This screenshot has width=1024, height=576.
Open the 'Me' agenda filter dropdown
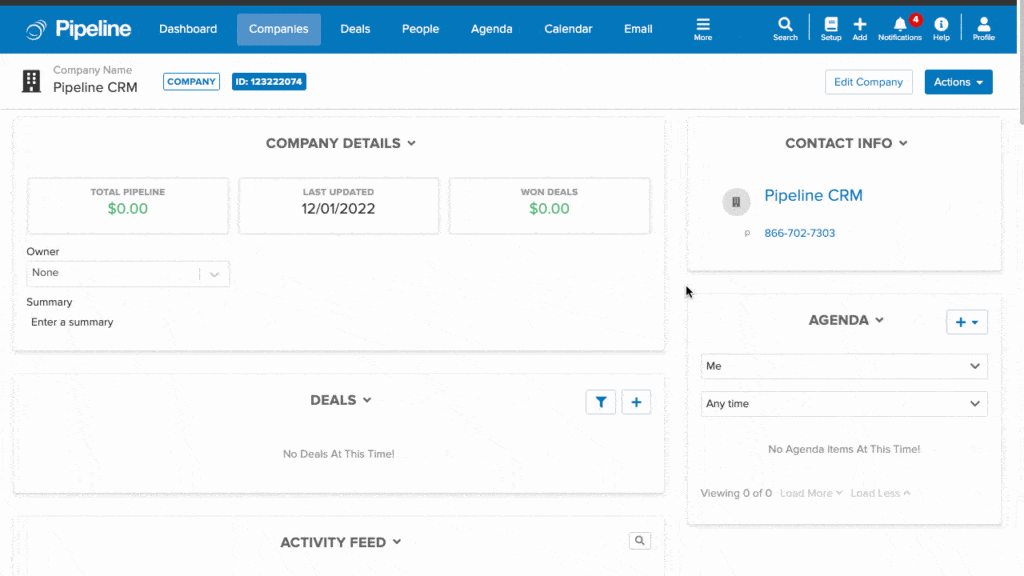pyautogui.click(x=844, y=366)
